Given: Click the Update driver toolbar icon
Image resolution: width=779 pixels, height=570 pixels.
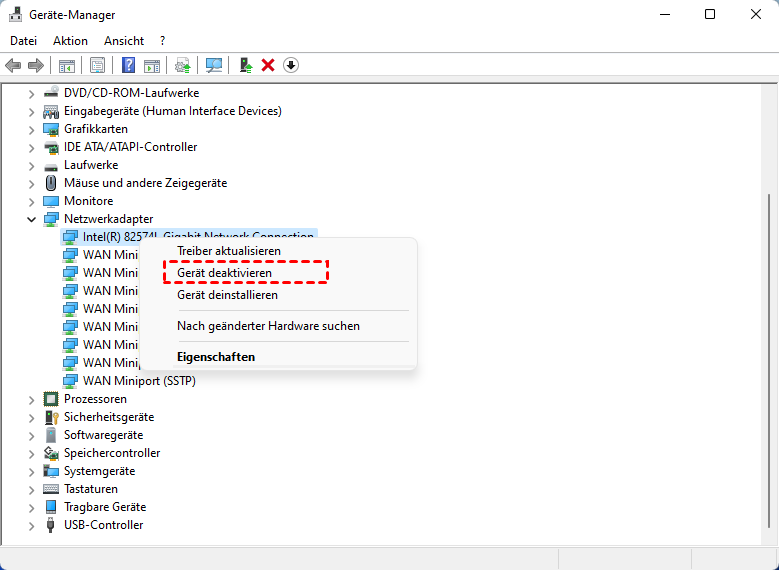Looking at the screenshot, I should pyautogui.click(x=182, y=65).
